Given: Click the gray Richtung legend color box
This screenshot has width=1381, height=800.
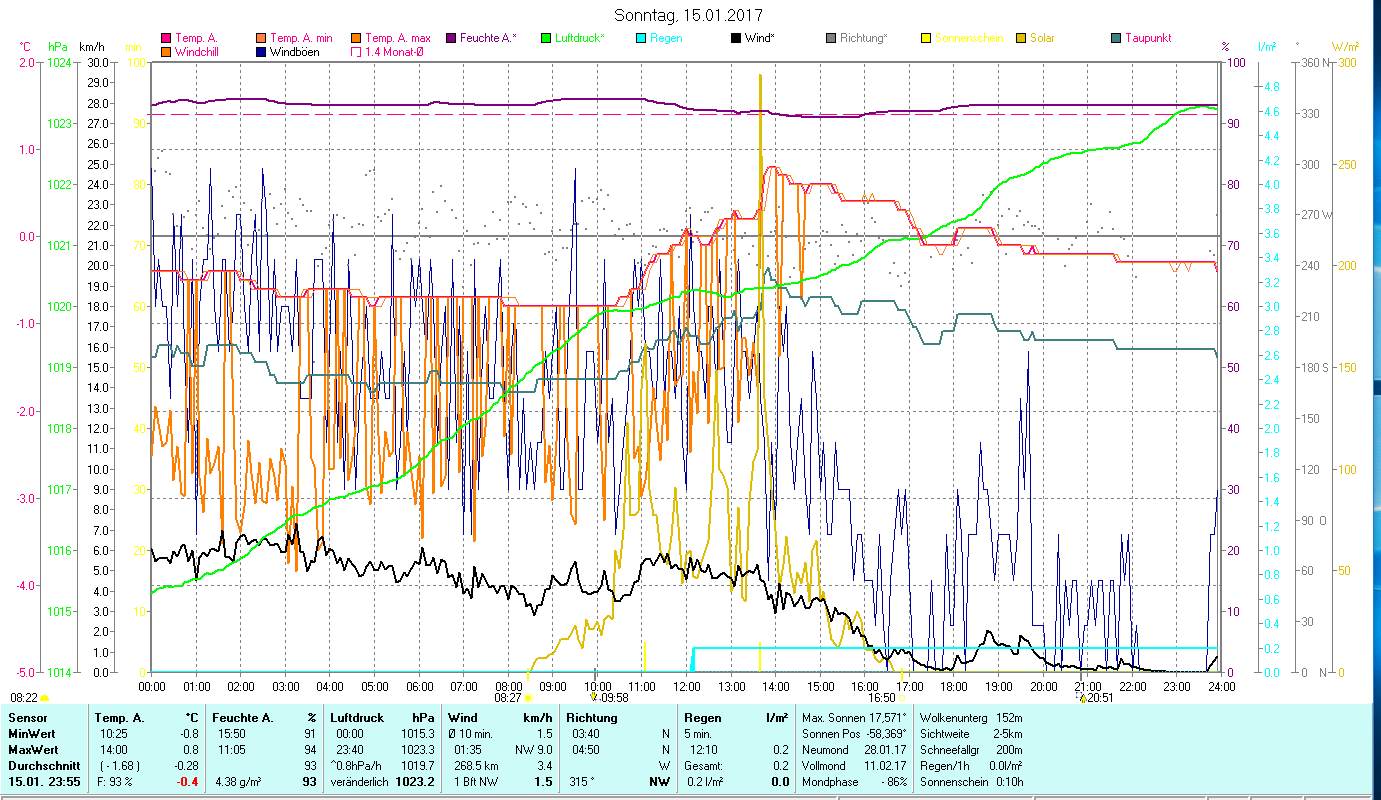Looking at the screenshot, I should click(831, 38).
